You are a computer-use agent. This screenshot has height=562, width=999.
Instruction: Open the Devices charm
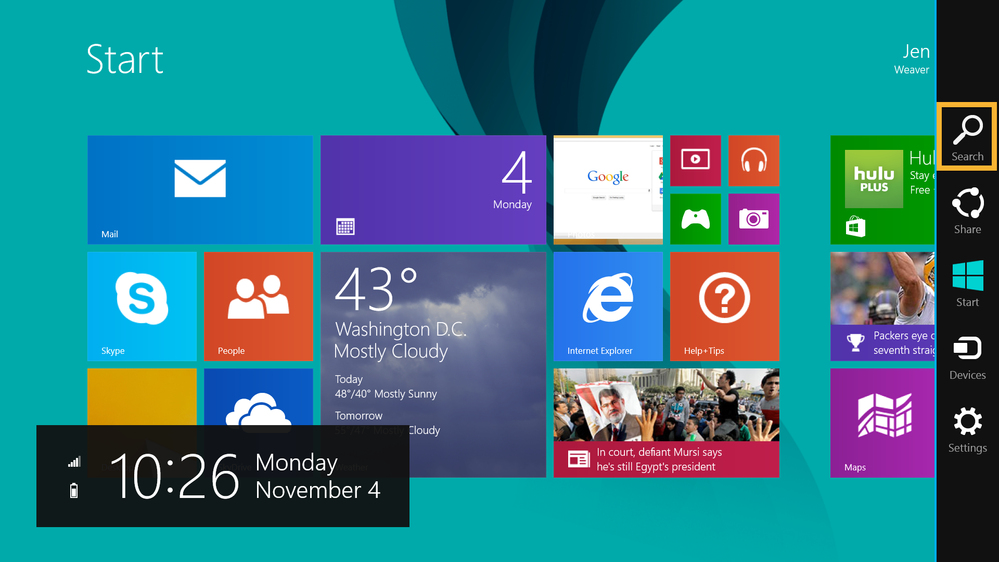(x=967, y=357)
